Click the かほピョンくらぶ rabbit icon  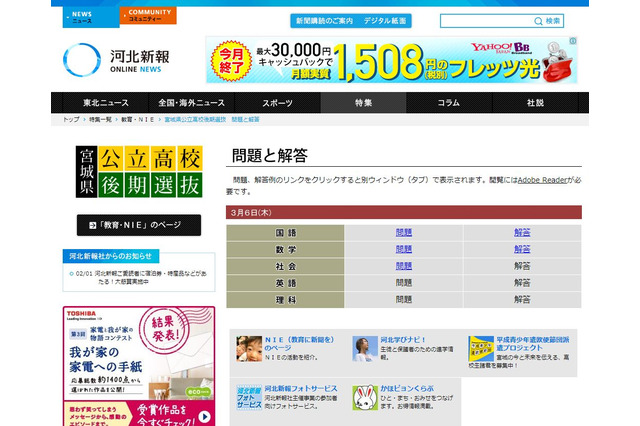365,397
